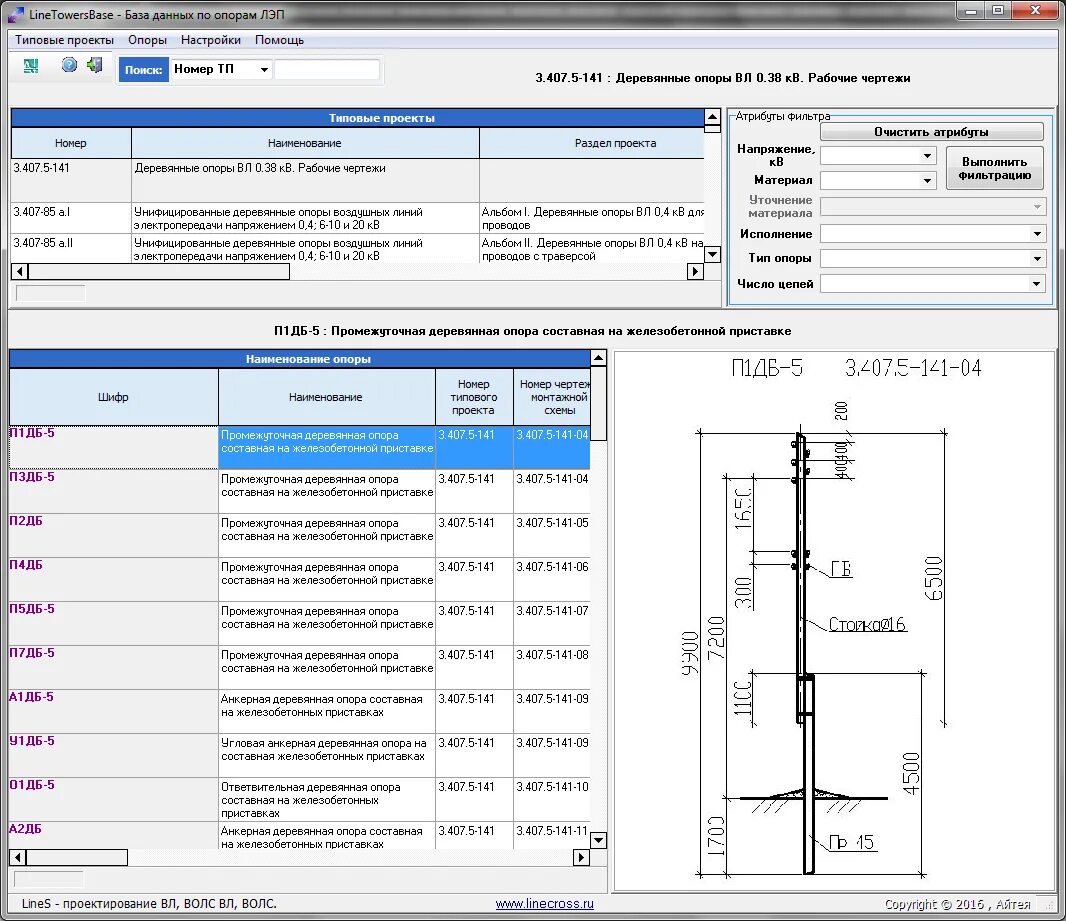Viewport: 1066px width, 921px height.
Task: Click drawing number cell 3.407.5-141-08
Action: coord(551,667)
